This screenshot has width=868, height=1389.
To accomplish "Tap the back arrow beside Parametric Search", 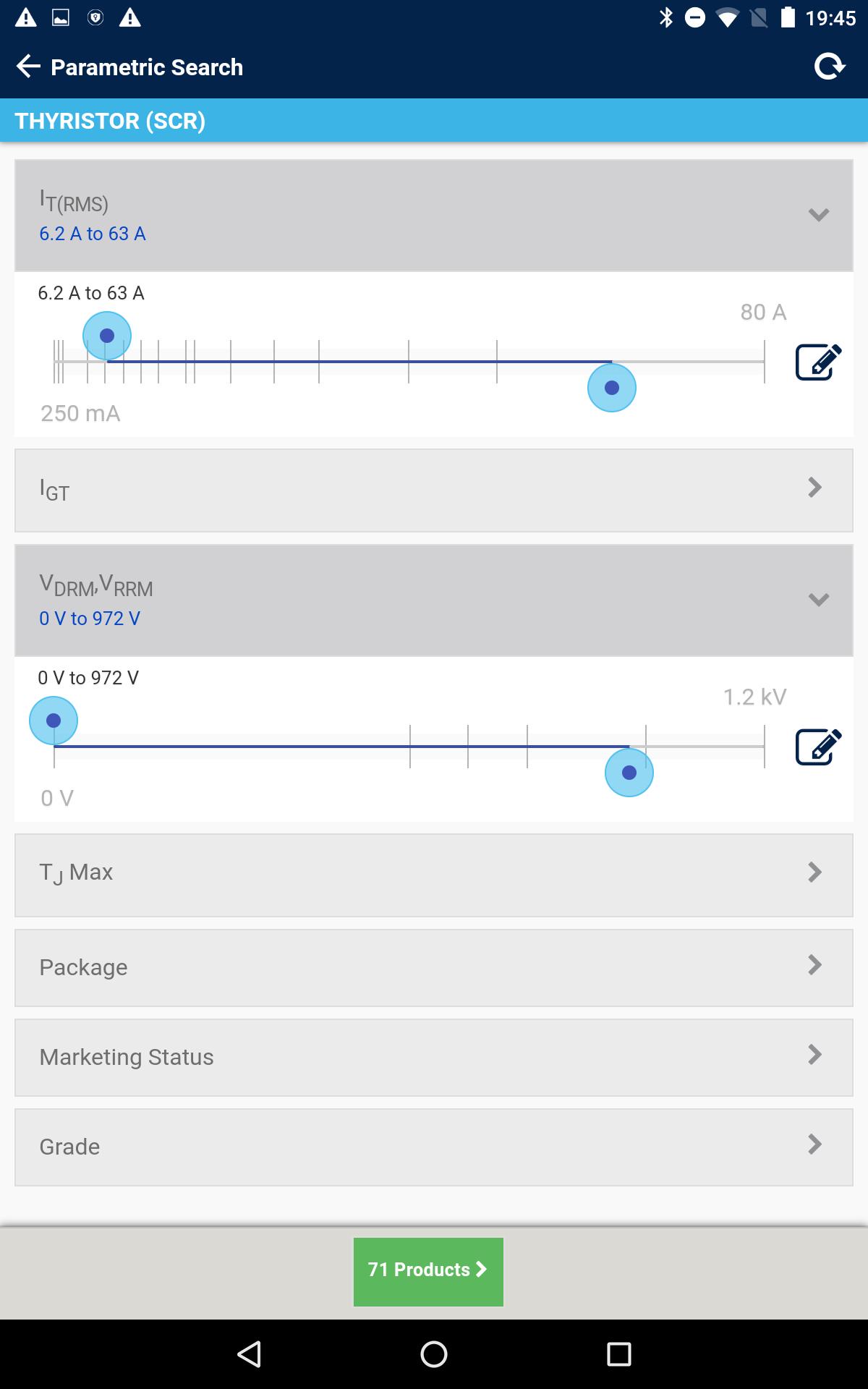I will coord(28,67).
